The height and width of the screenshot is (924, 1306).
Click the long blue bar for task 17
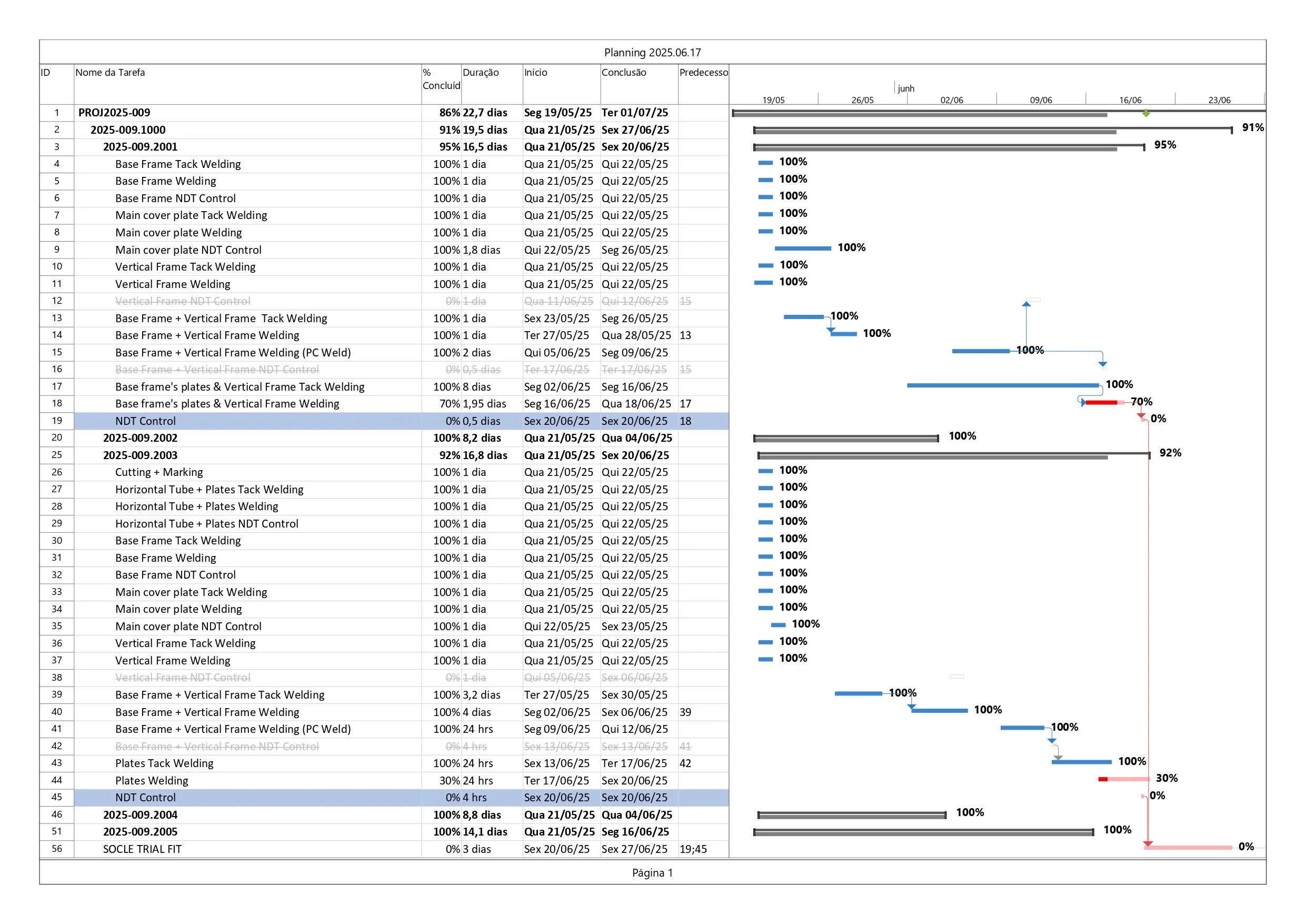click(1002, 385)
